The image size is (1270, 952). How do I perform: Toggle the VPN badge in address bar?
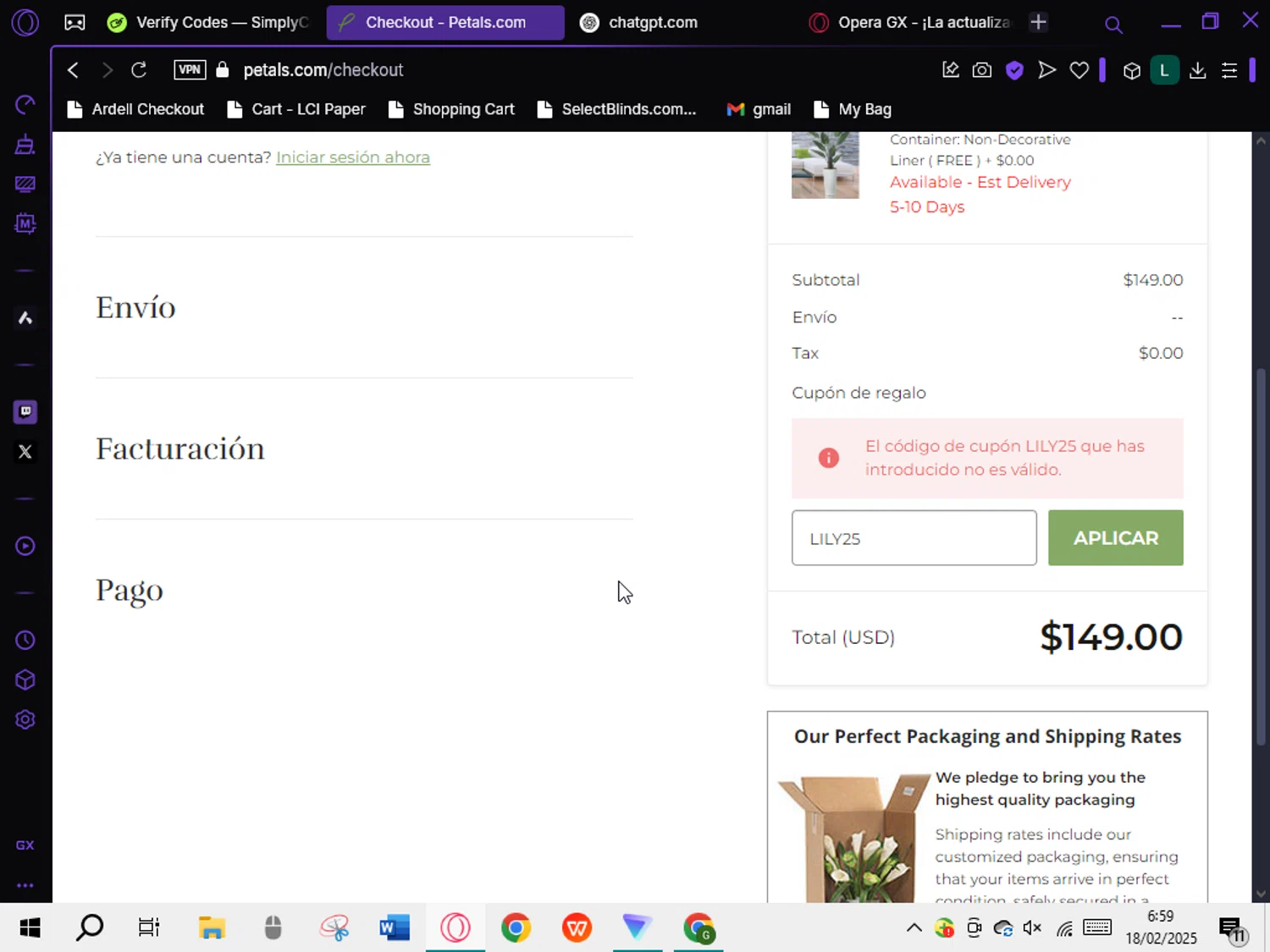coord(190,70)
